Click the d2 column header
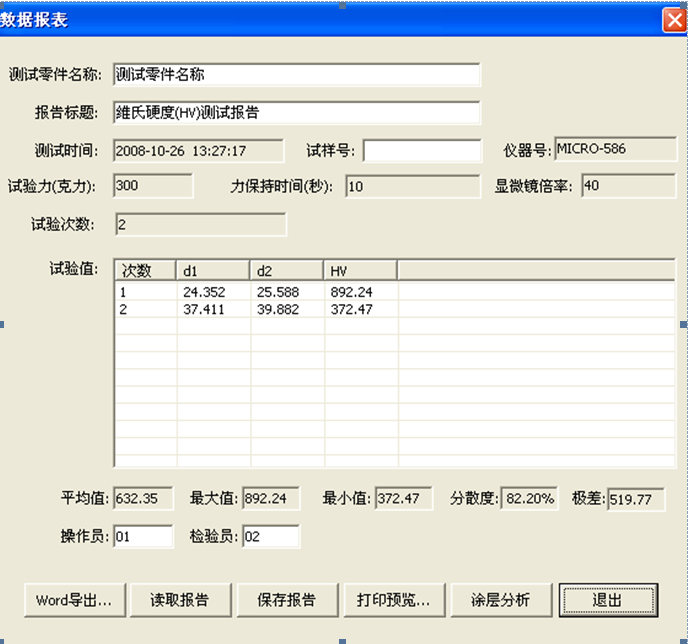 pos(286,270)
